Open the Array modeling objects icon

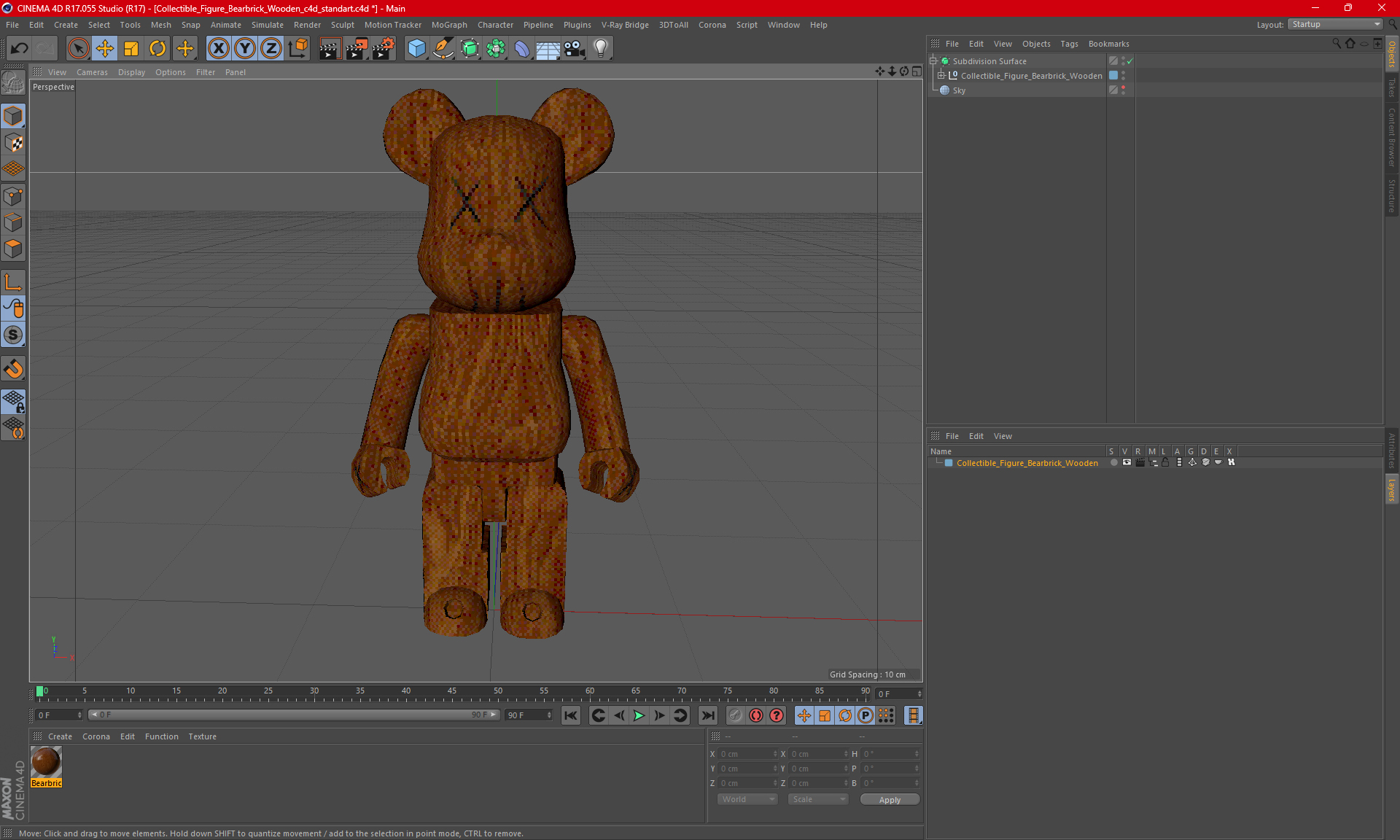point(496,48)
